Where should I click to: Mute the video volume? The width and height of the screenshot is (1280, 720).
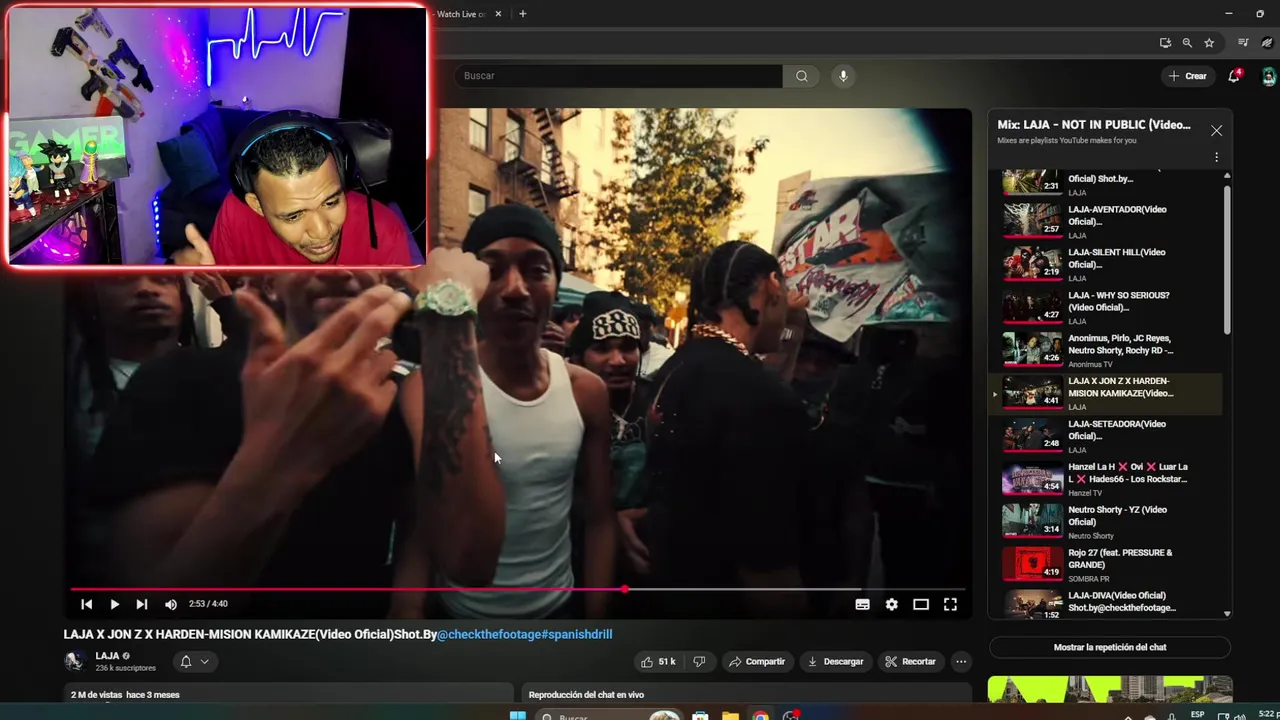[171, 604]
